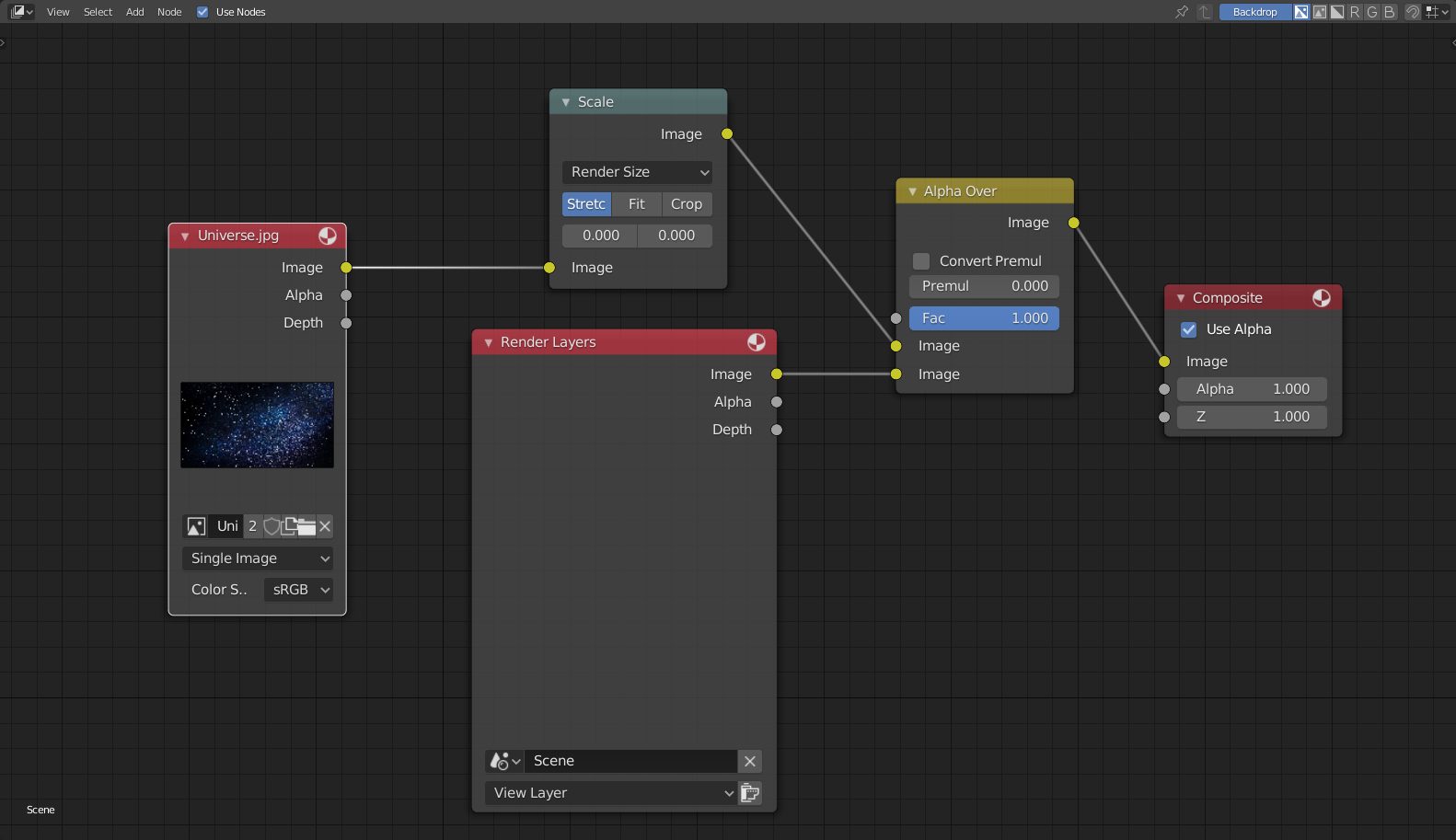Select the Crop framing button
Viewport: 1456px width, 840px height.
click(x=687, y=204)
